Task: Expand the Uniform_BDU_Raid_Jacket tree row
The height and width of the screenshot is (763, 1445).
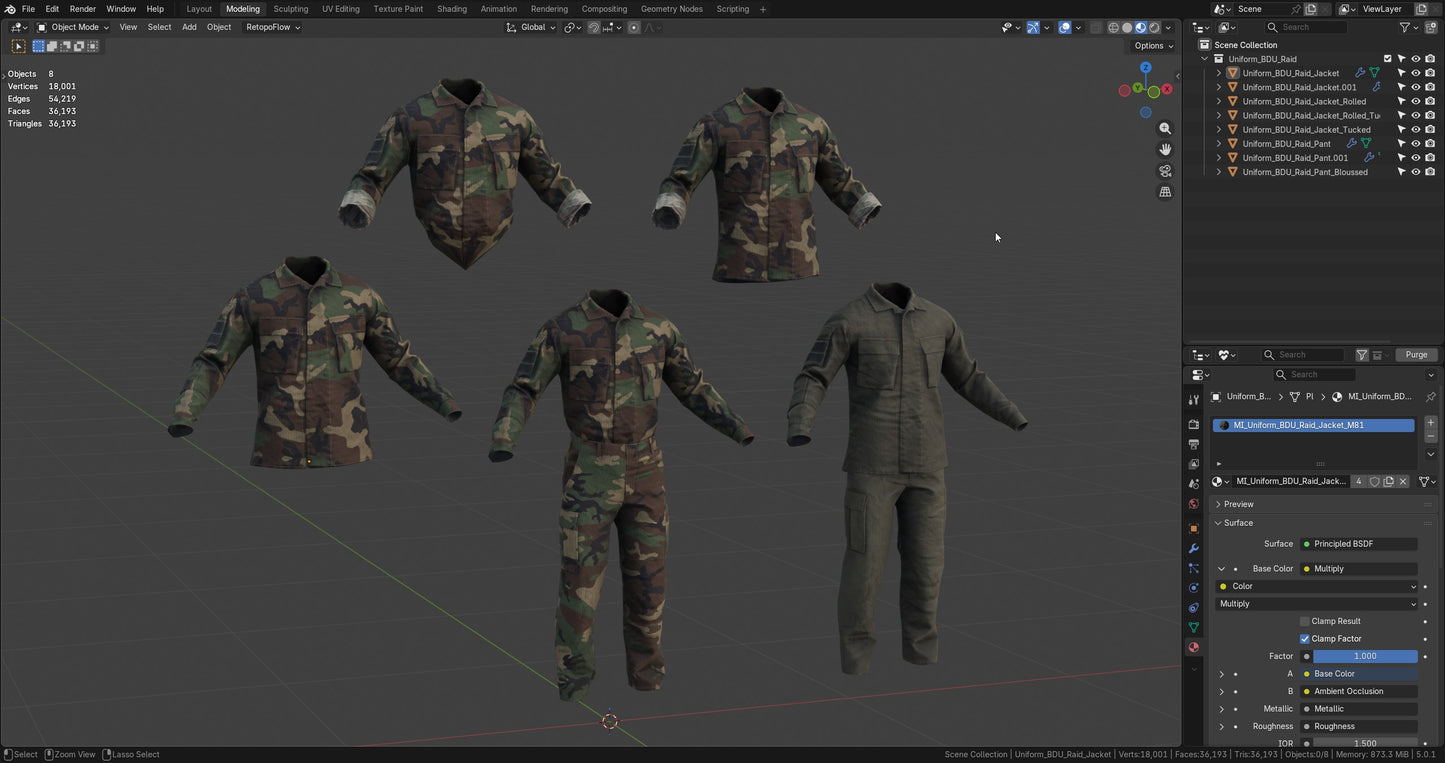Action: click(x=1218, y=73)
